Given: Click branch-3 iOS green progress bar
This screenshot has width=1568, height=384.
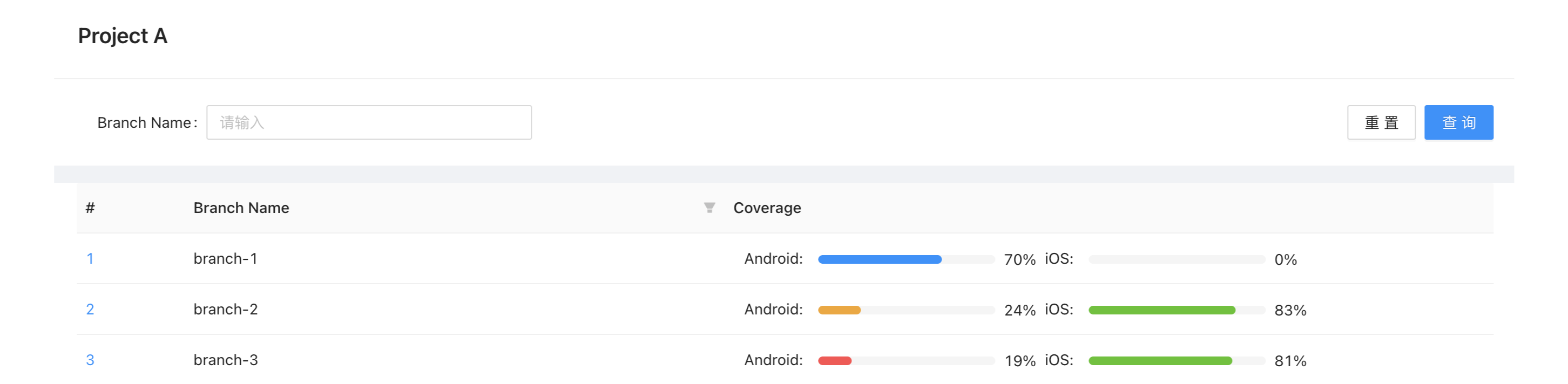Looking at the screenshot, I should [x=1177, y=361].
